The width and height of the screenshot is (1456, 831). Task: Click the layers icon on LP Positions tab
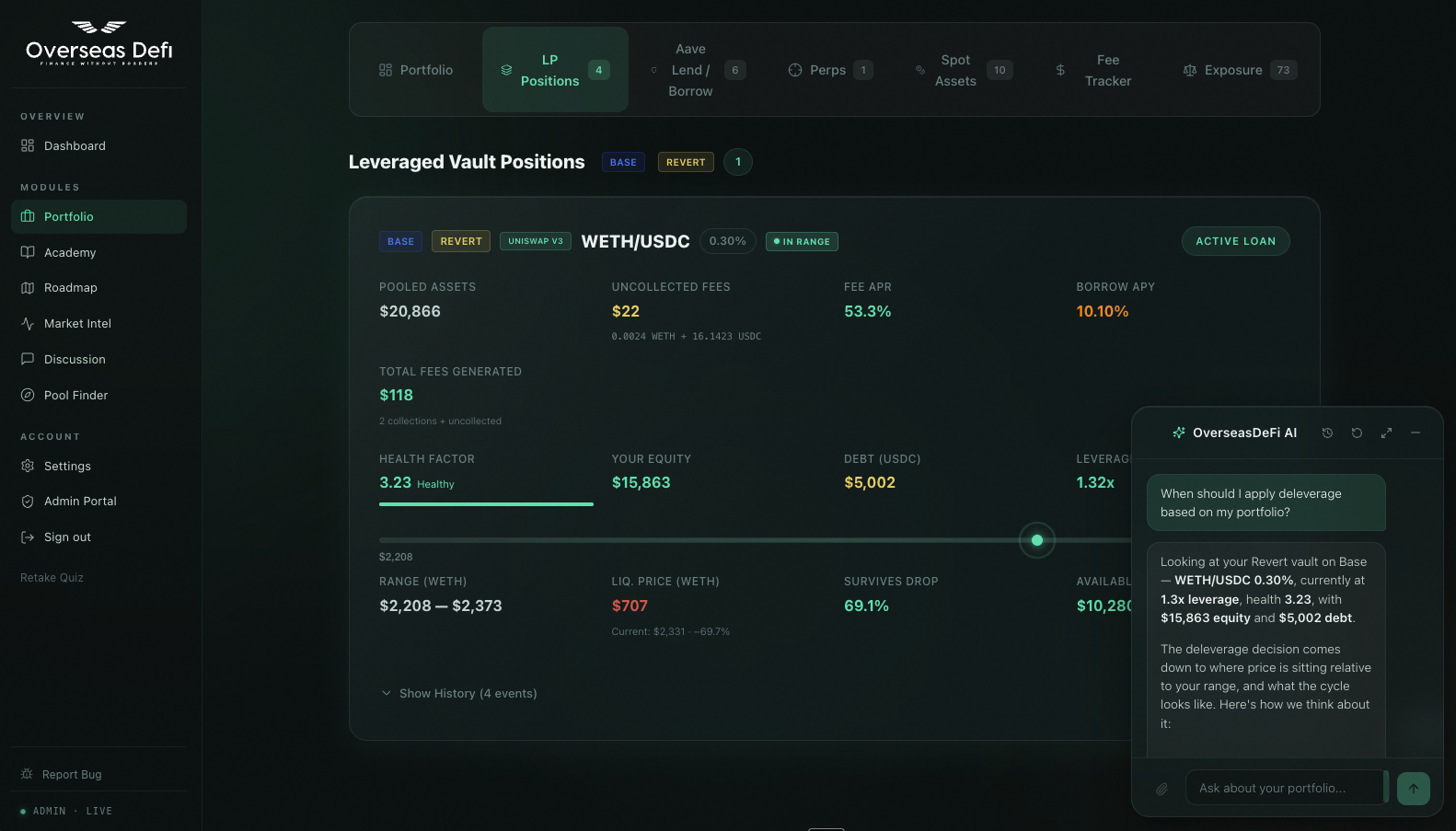[506, 70]
